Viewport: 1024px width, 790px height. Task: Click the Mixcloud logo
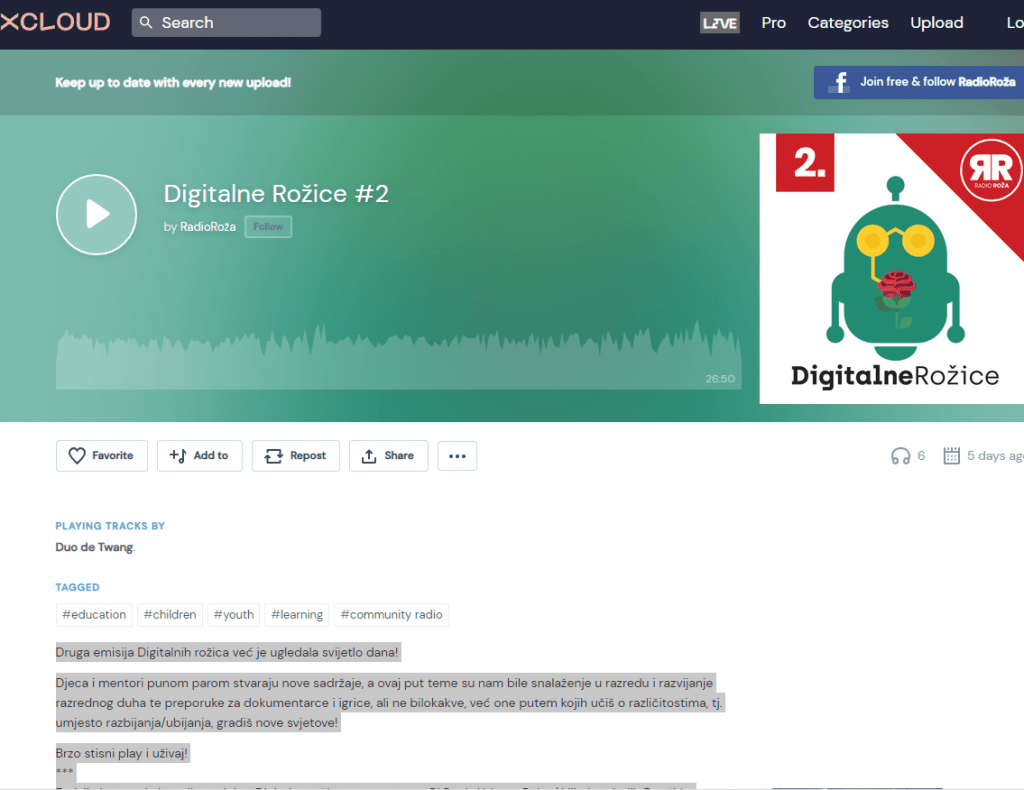click(x=55, y=22)
